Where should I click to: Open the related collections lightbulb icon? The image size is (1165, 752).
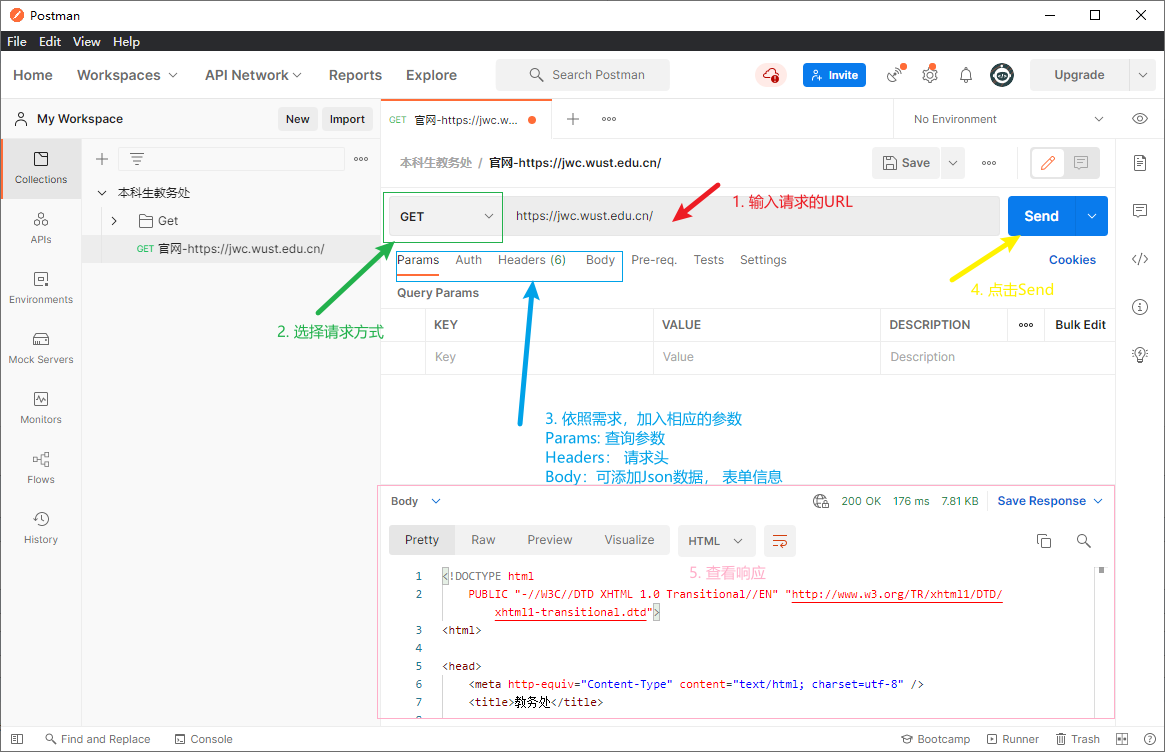[x=1140, y=354]
